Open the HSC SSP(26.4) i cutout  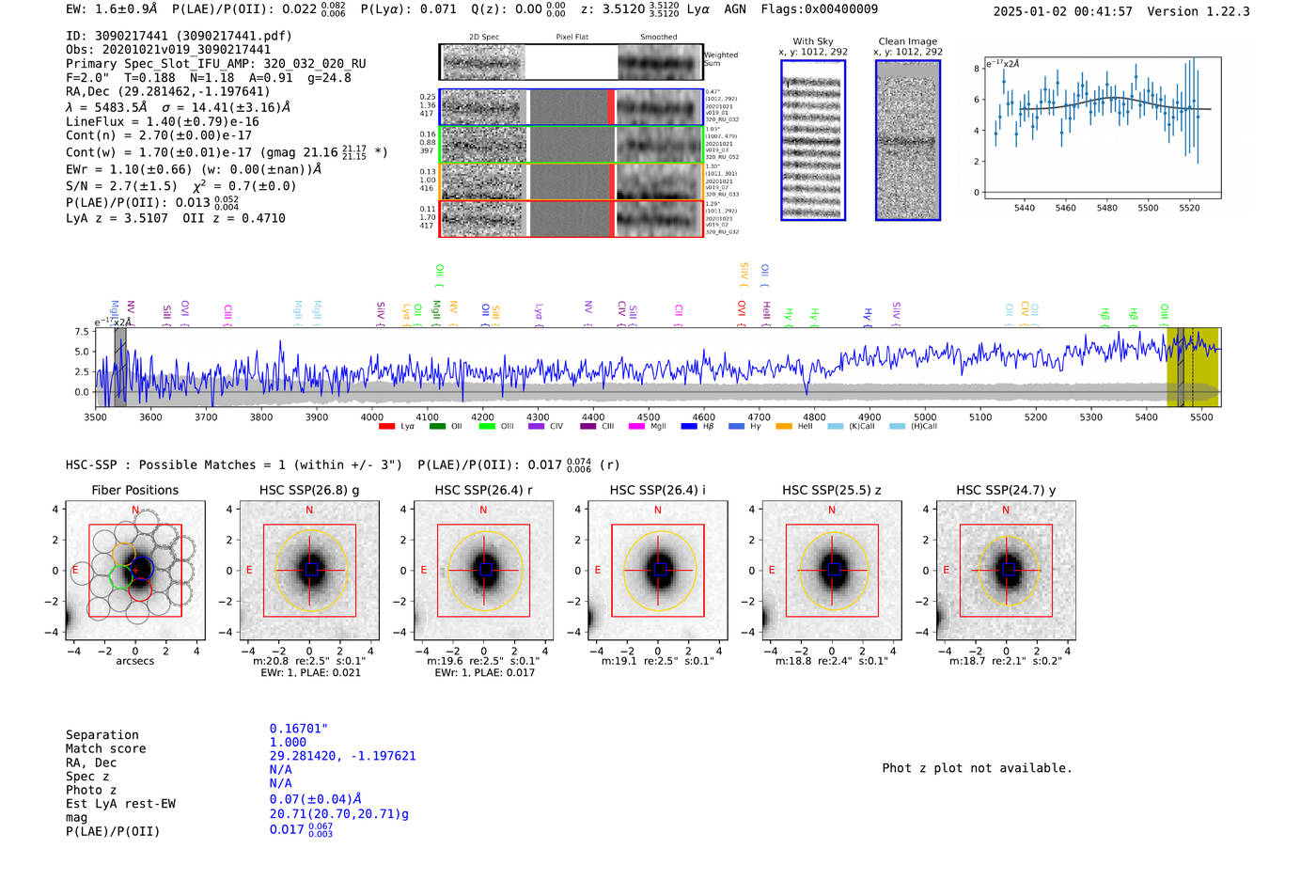pyautogui.click(x=657, y=571)
